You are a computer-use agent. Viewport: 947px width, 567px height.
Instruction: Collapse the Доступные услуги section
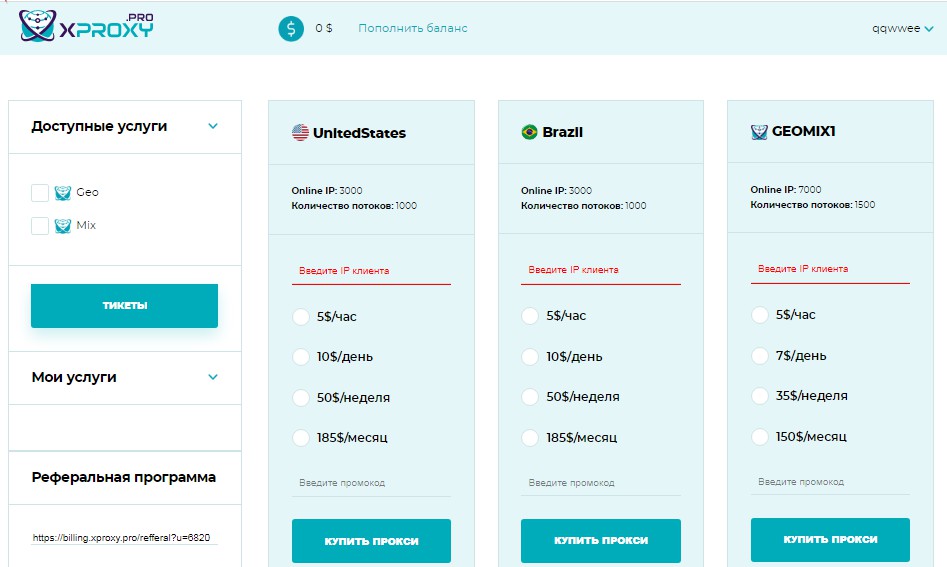[x=213, y=126]
